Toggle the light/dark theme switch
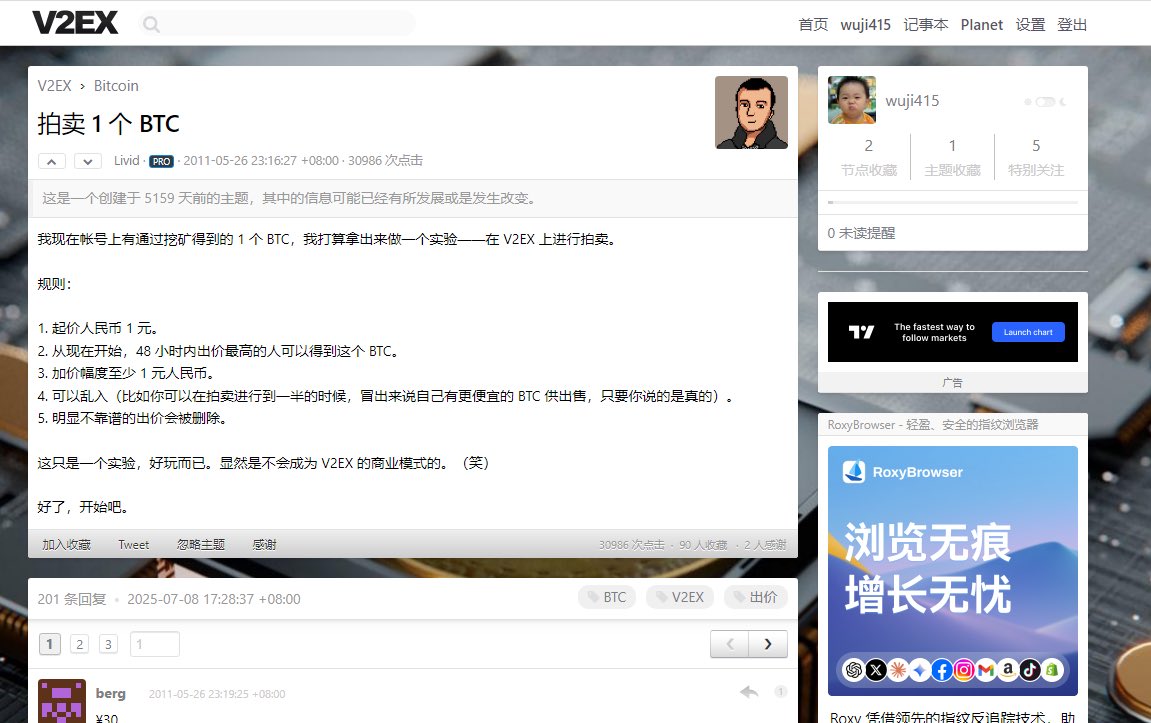The image size is (1151, 723). click(x=1045, y=101)
